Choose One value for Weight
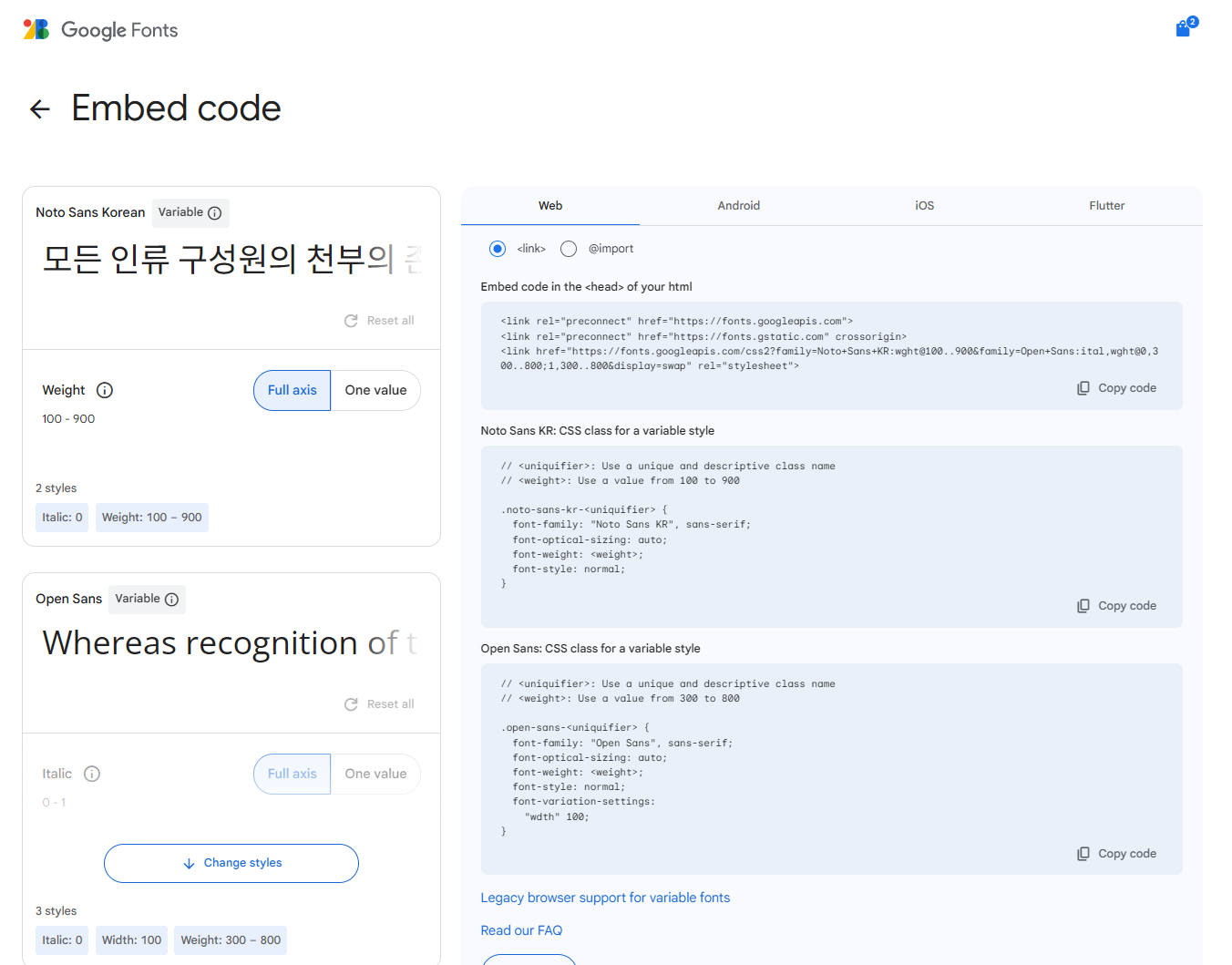This screenshot has width=1232, height=965. [x=375, y=390]
